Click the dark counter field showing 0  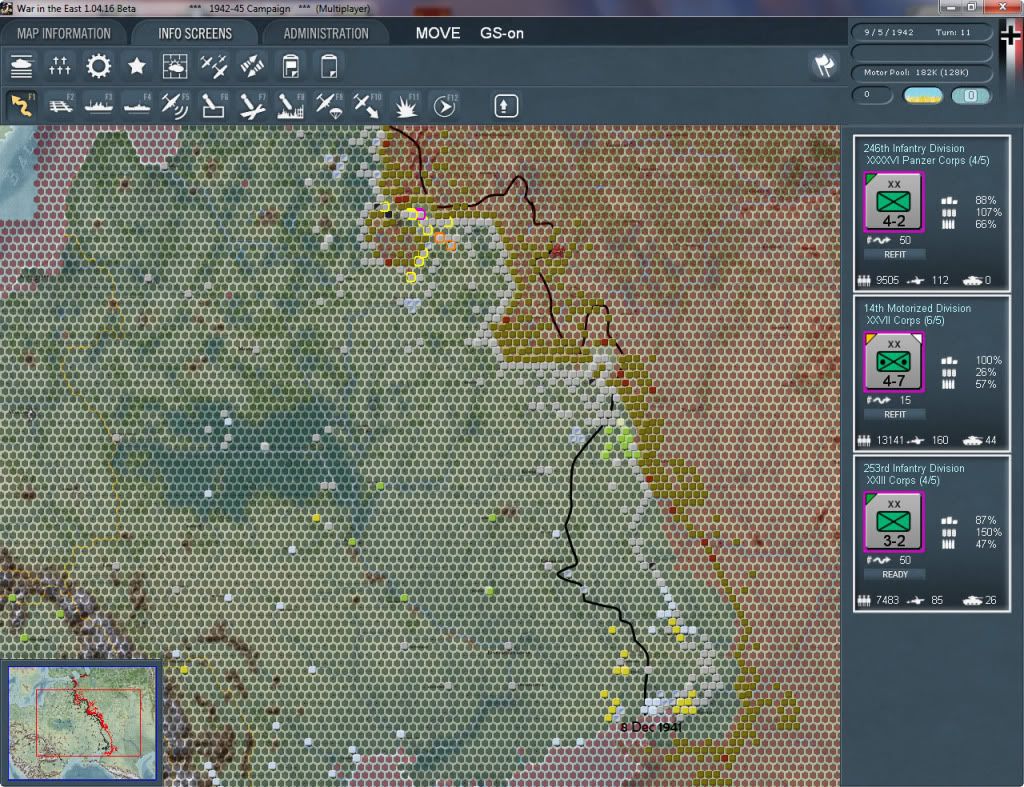click(x=872, y=95)
